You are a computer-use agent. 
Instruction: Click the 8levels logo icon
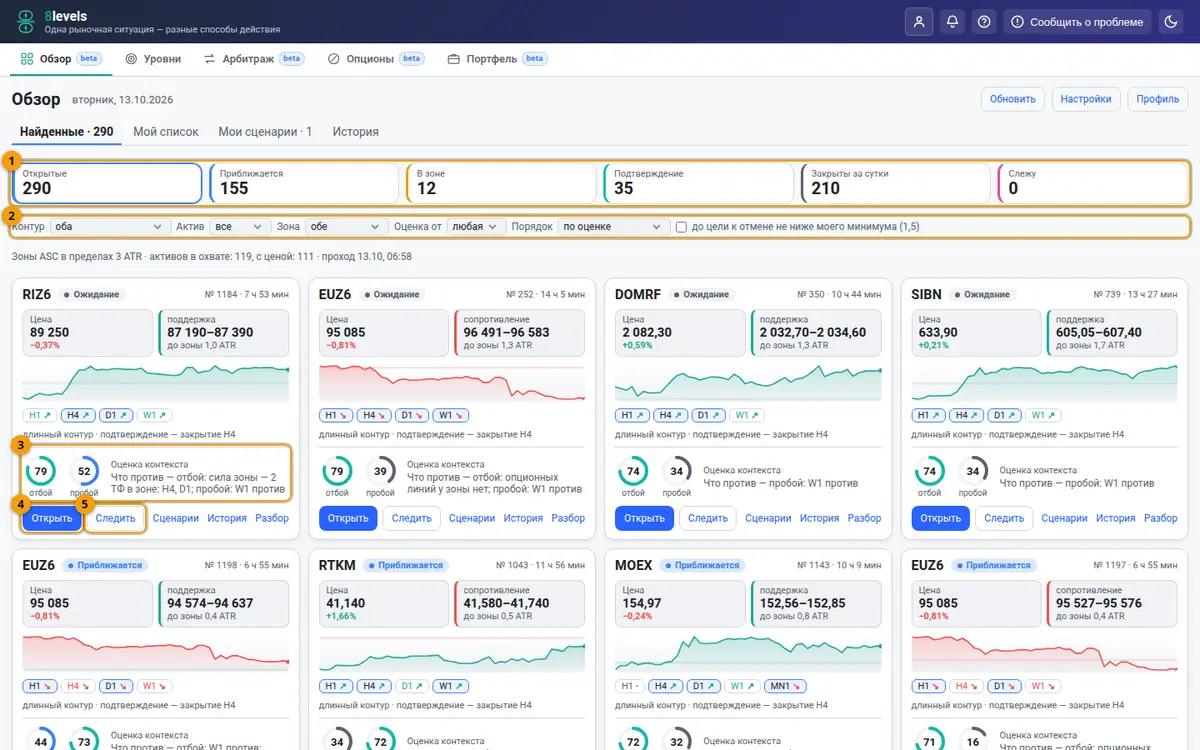point(26,21)
